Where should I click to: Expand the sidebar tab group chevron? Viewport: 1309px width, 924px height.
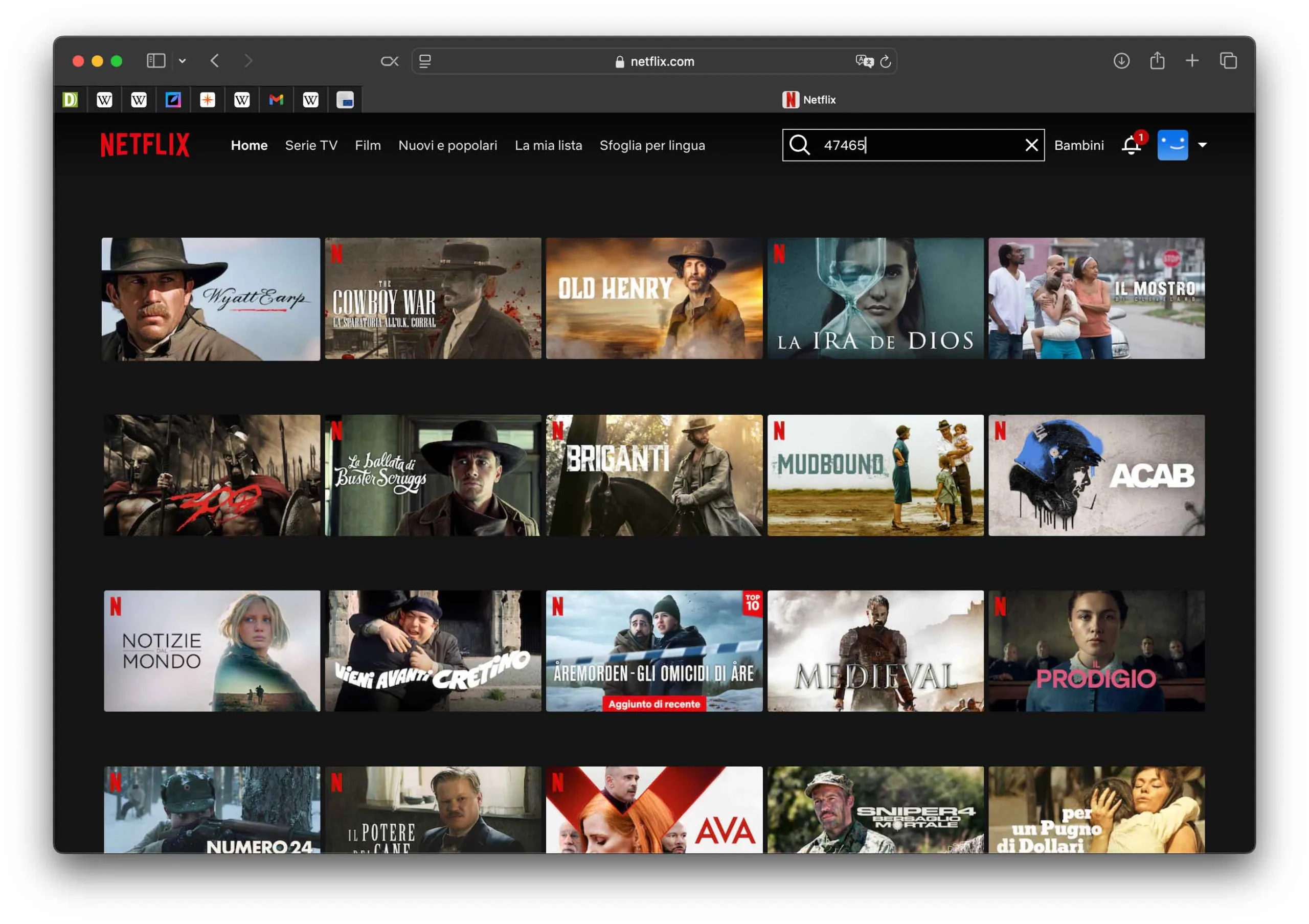tap(183, 61)
